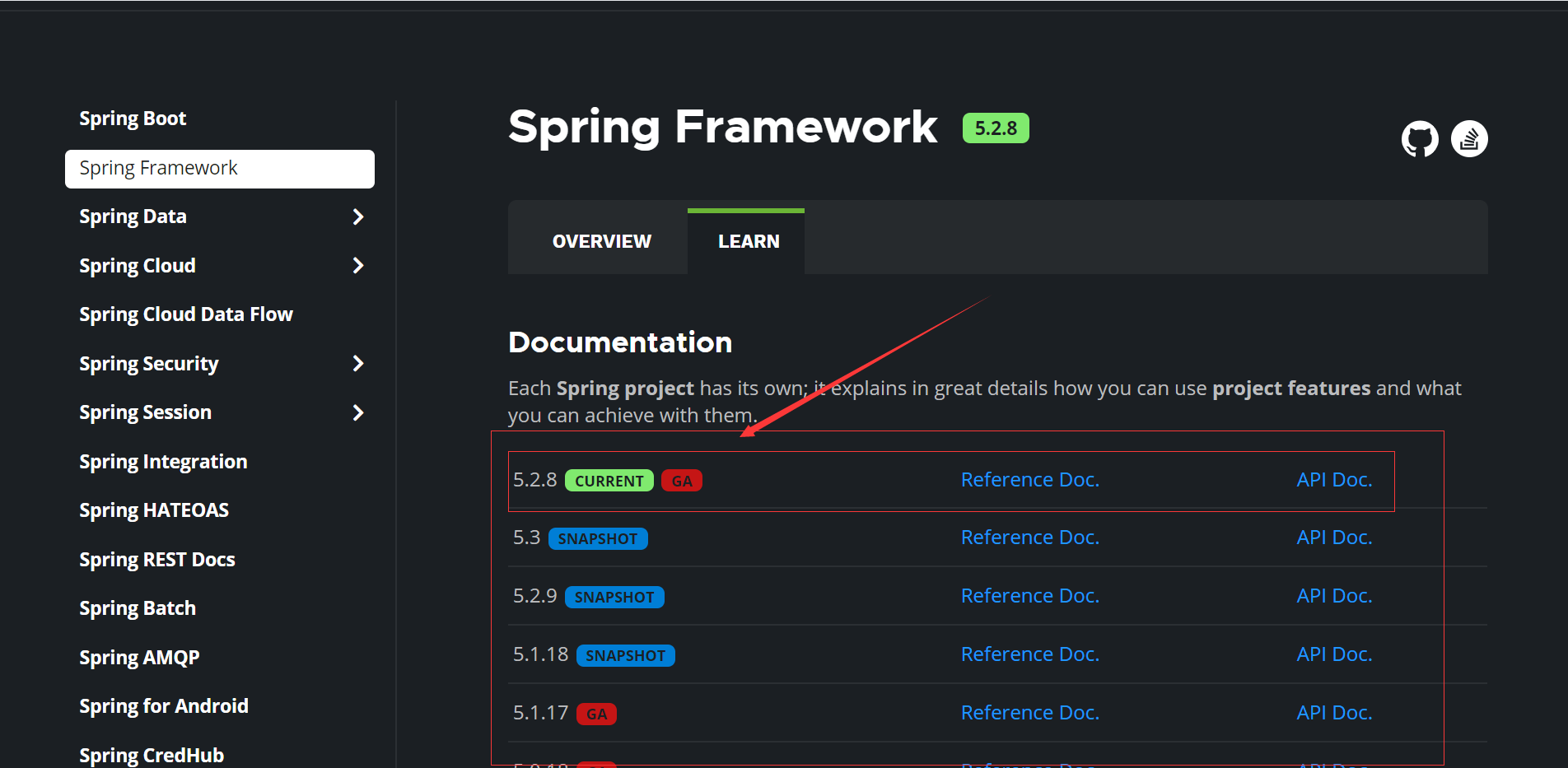
Task: Open the Stack Overflow icon for Spring questions
Action: point(1469,138)
